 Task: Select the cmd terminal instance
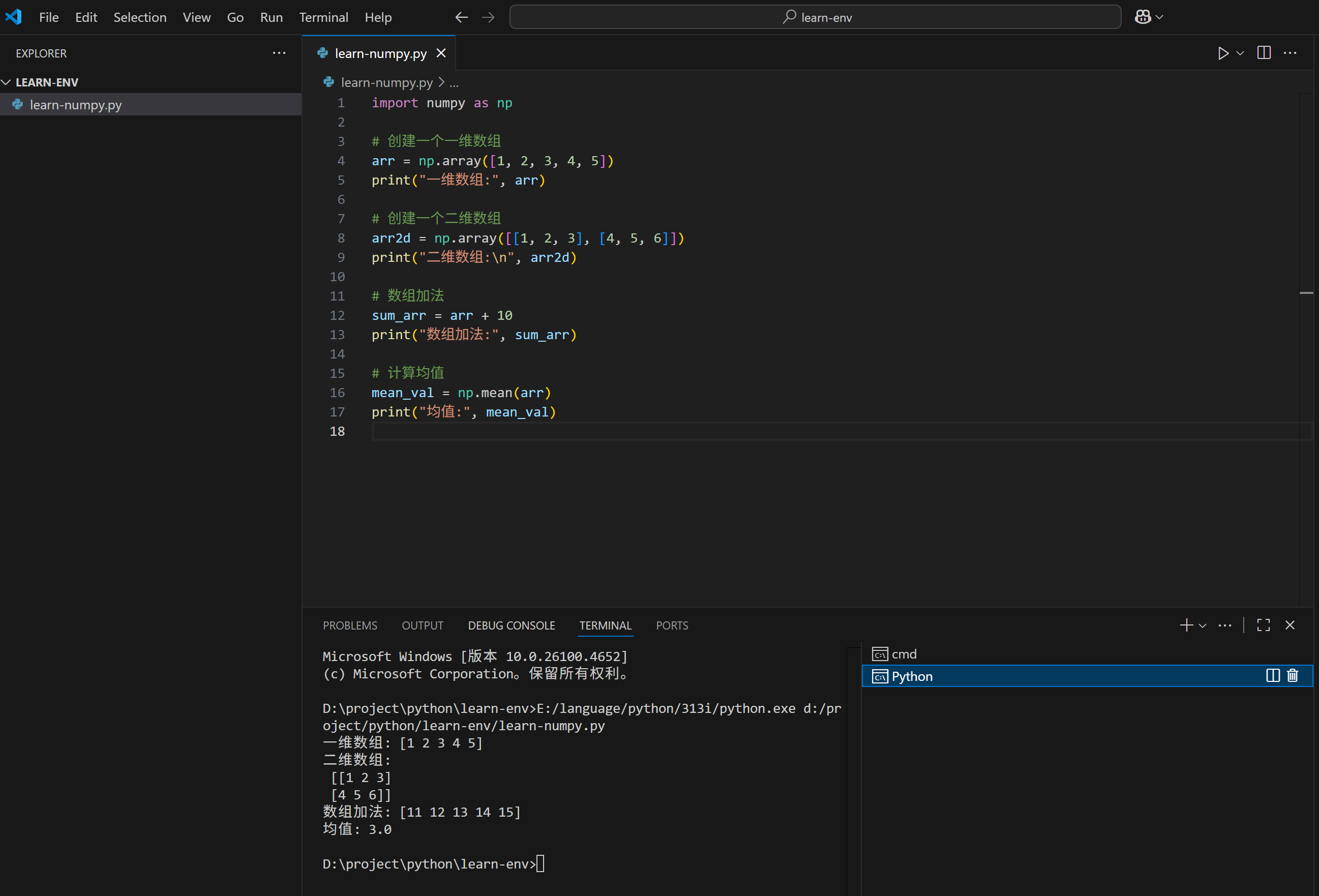1087,654
